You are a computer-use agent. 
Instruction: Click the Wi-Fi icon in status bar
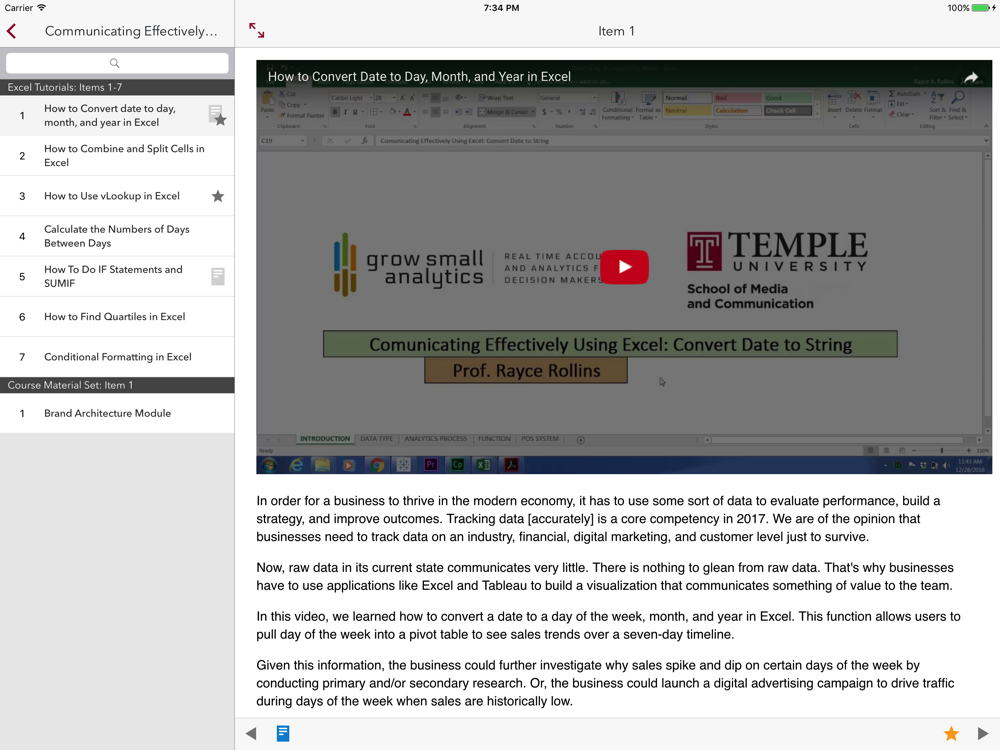pyautogui.click(x=41, y=8)
